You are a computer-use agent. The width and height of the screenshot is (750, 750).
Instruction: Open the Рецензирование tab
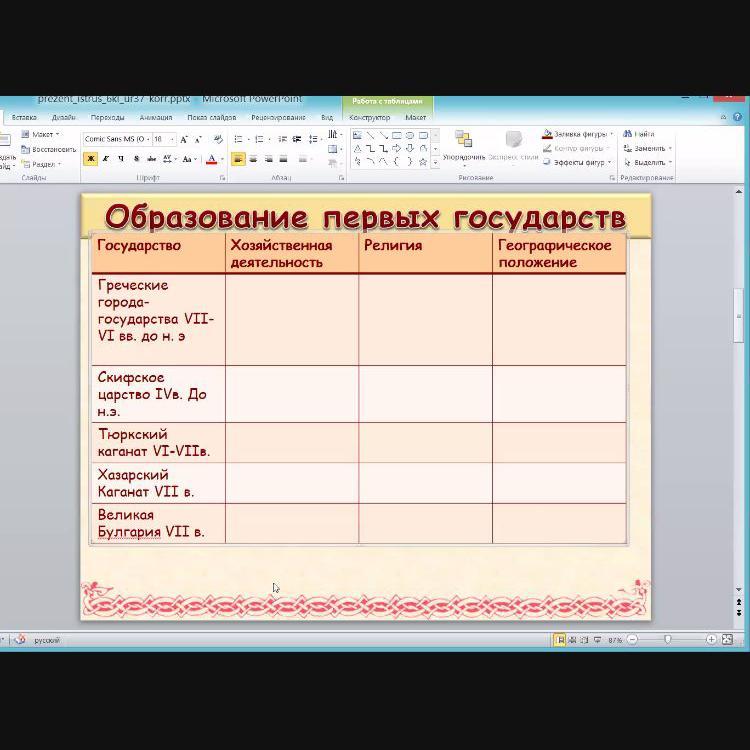tap(278, 117)
